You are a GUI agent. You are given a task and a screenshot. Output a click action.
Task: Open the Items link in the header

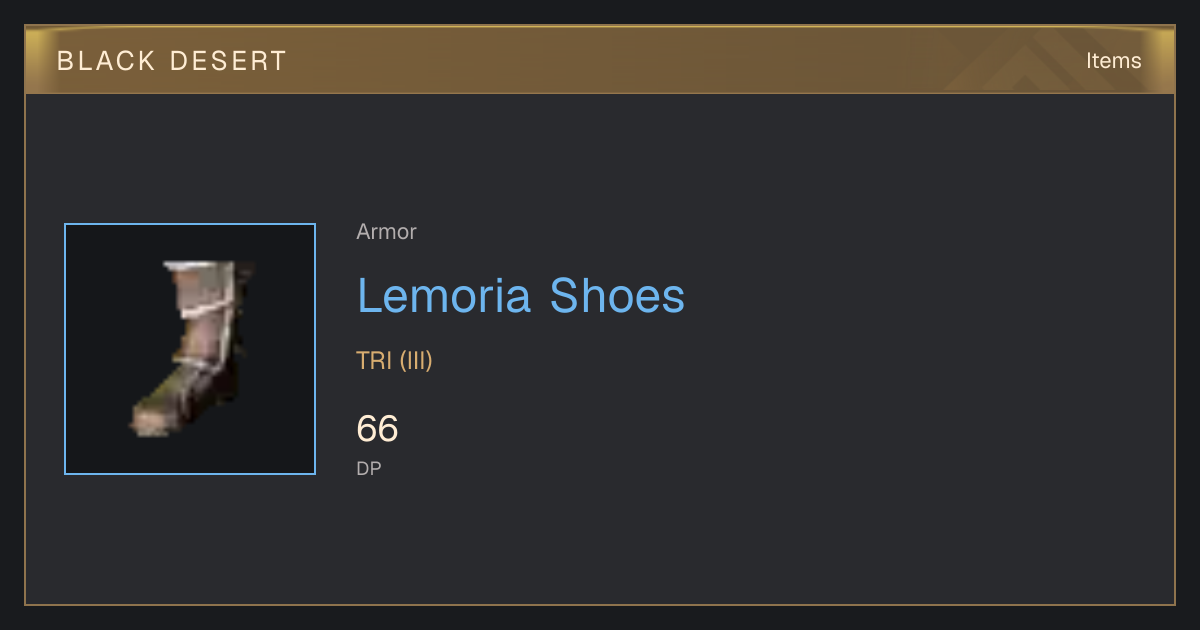pos(1113,61)
